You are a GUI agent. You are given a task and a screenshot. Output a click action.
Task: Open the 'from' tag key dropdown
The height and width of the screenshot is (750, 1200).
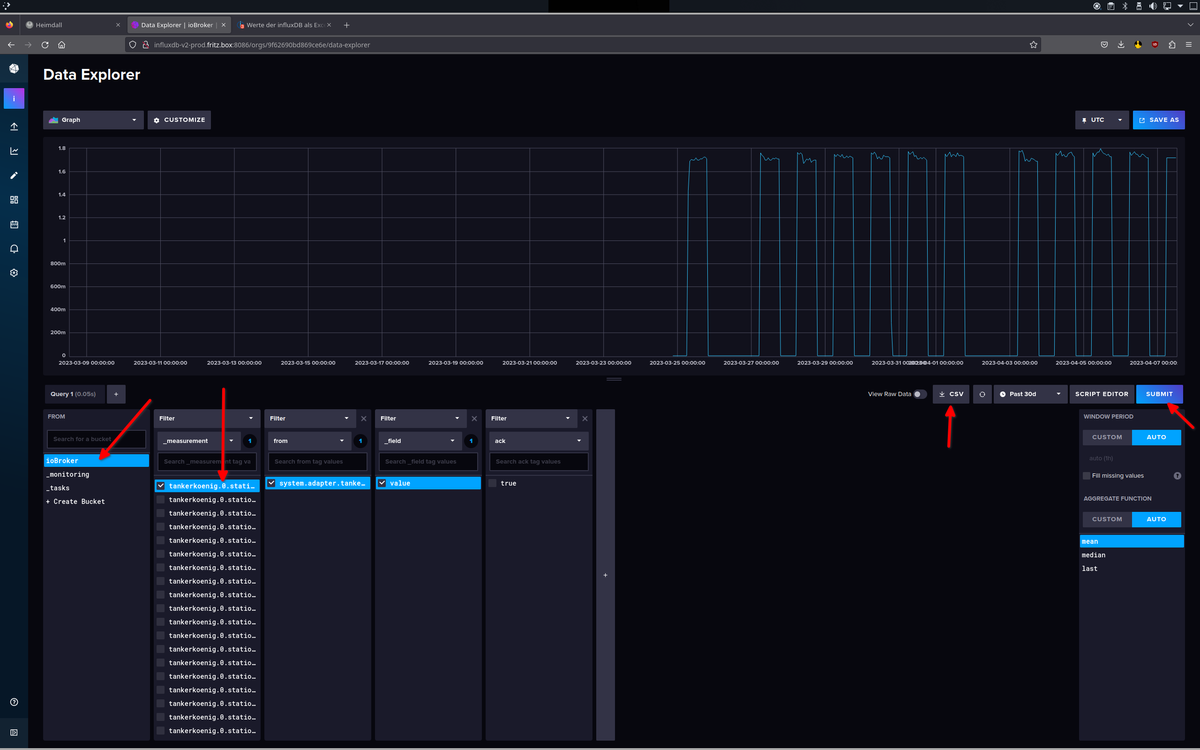tap(312, 440)
